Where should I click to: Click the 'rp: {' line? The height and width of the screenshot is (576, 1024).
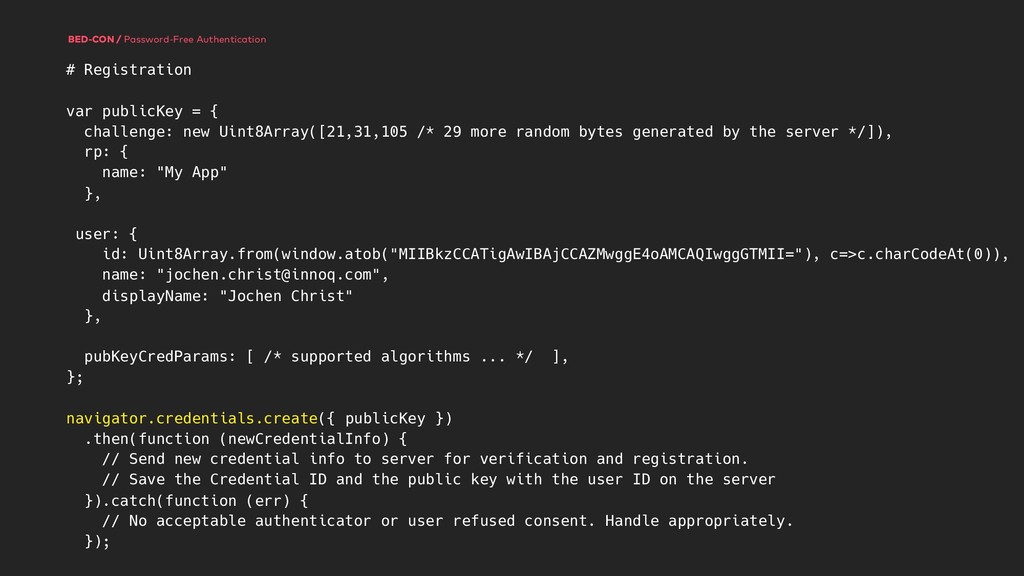106,152
